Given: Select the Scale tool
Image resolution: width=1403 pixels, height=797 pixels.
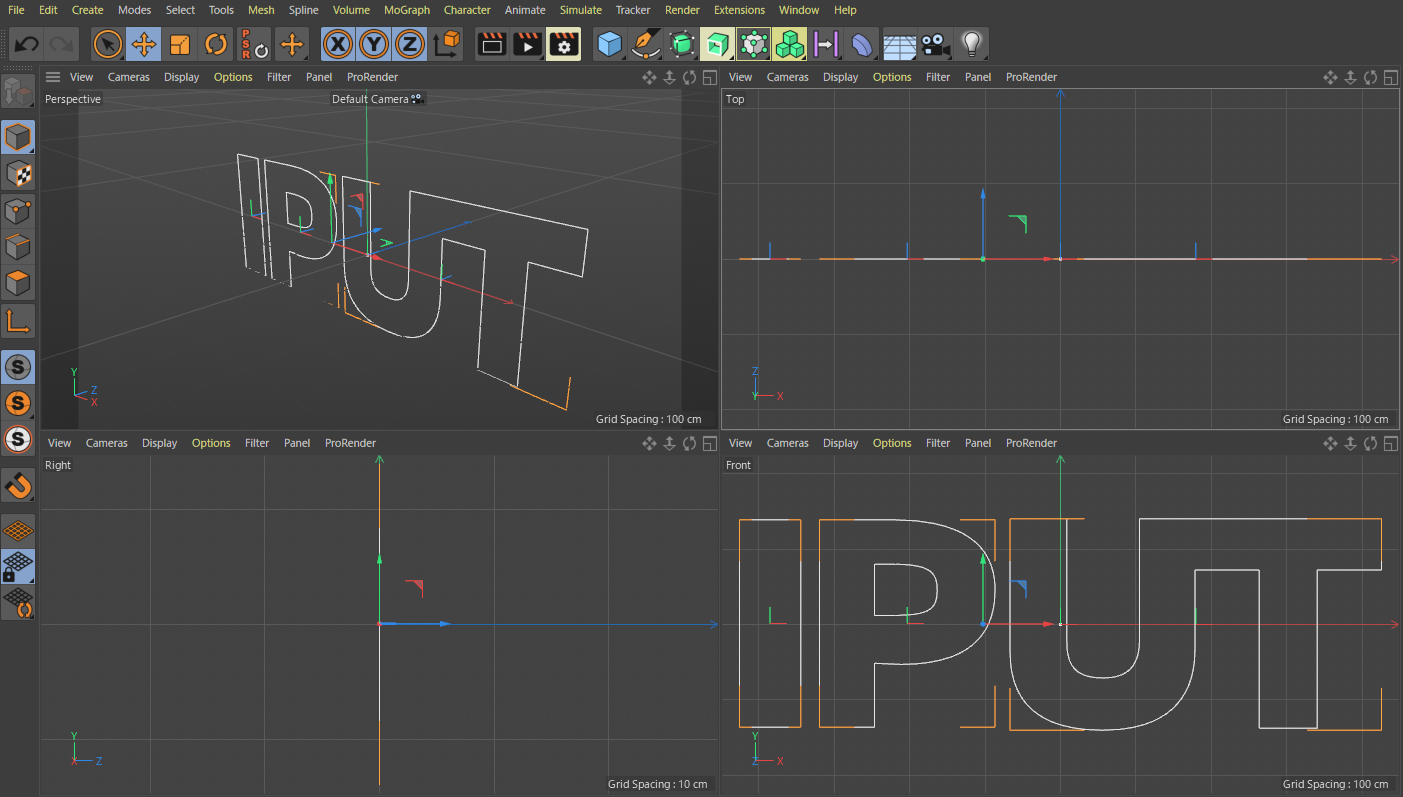Looking at the screenshot, I should pyautogui.click(x=180, y=44).
